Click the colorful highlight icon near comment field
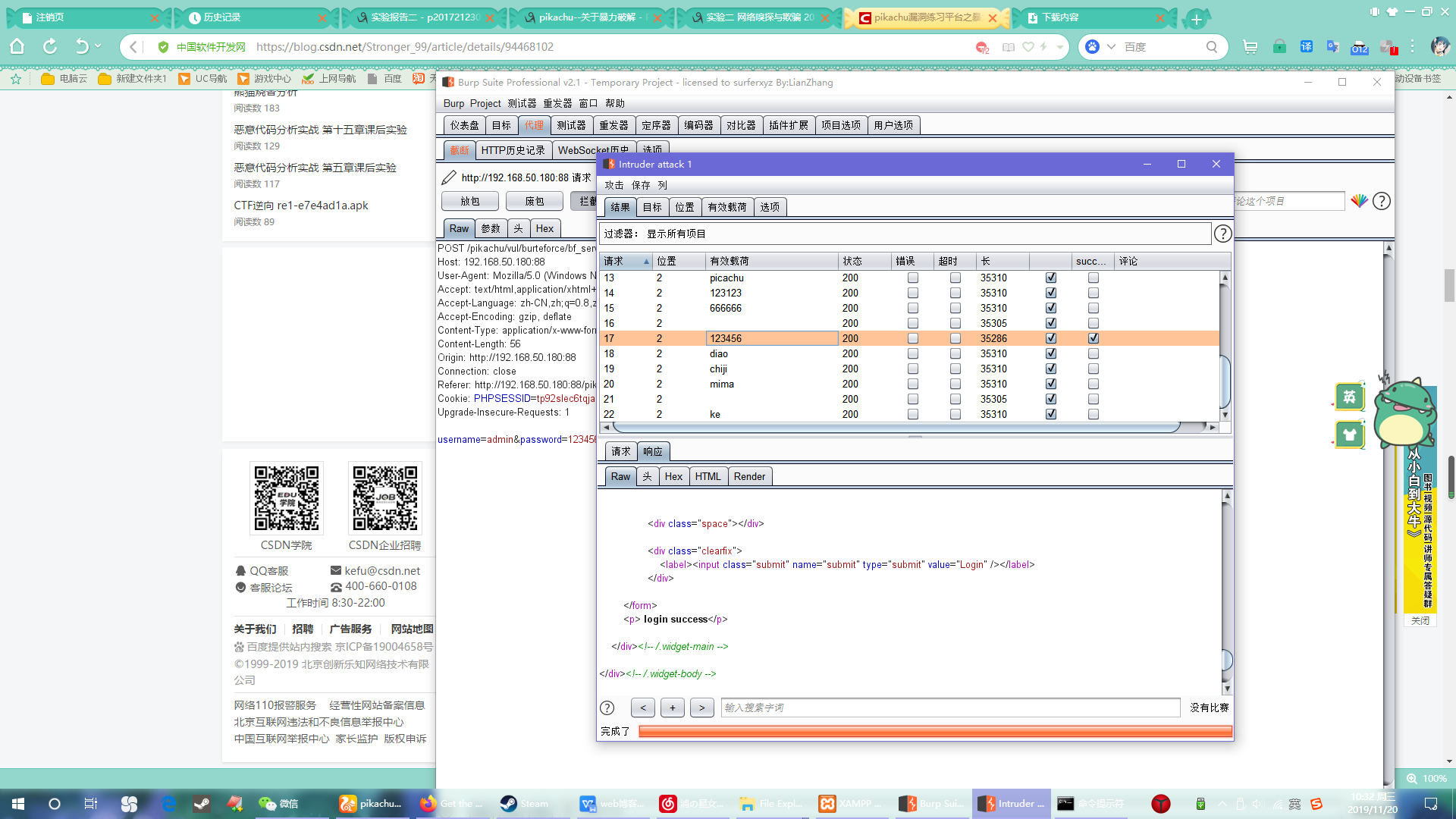The height and width of the screenshot is (819, 1456). coord(1359,201)
